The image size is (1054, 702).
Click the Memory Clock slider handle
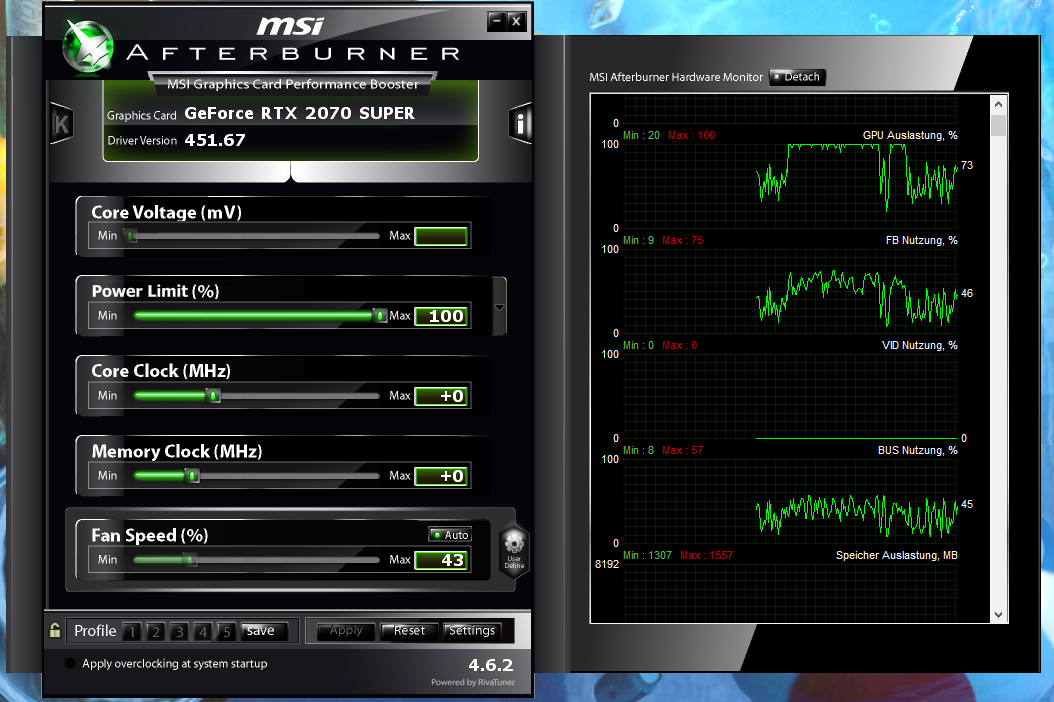(x=192, y=475)
